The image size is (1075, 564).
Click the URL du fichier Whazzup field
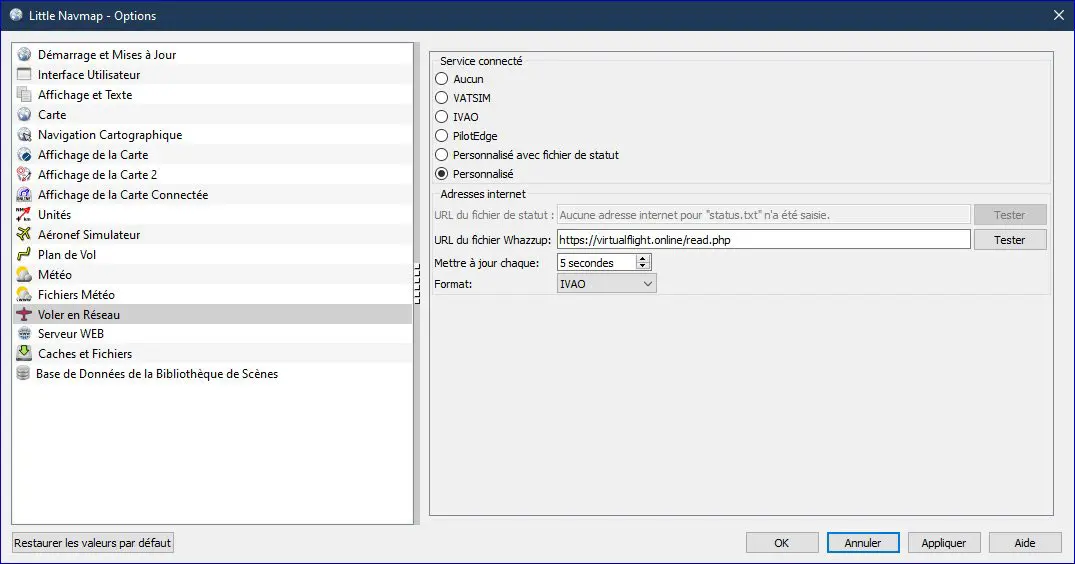(x=764, y=240)
